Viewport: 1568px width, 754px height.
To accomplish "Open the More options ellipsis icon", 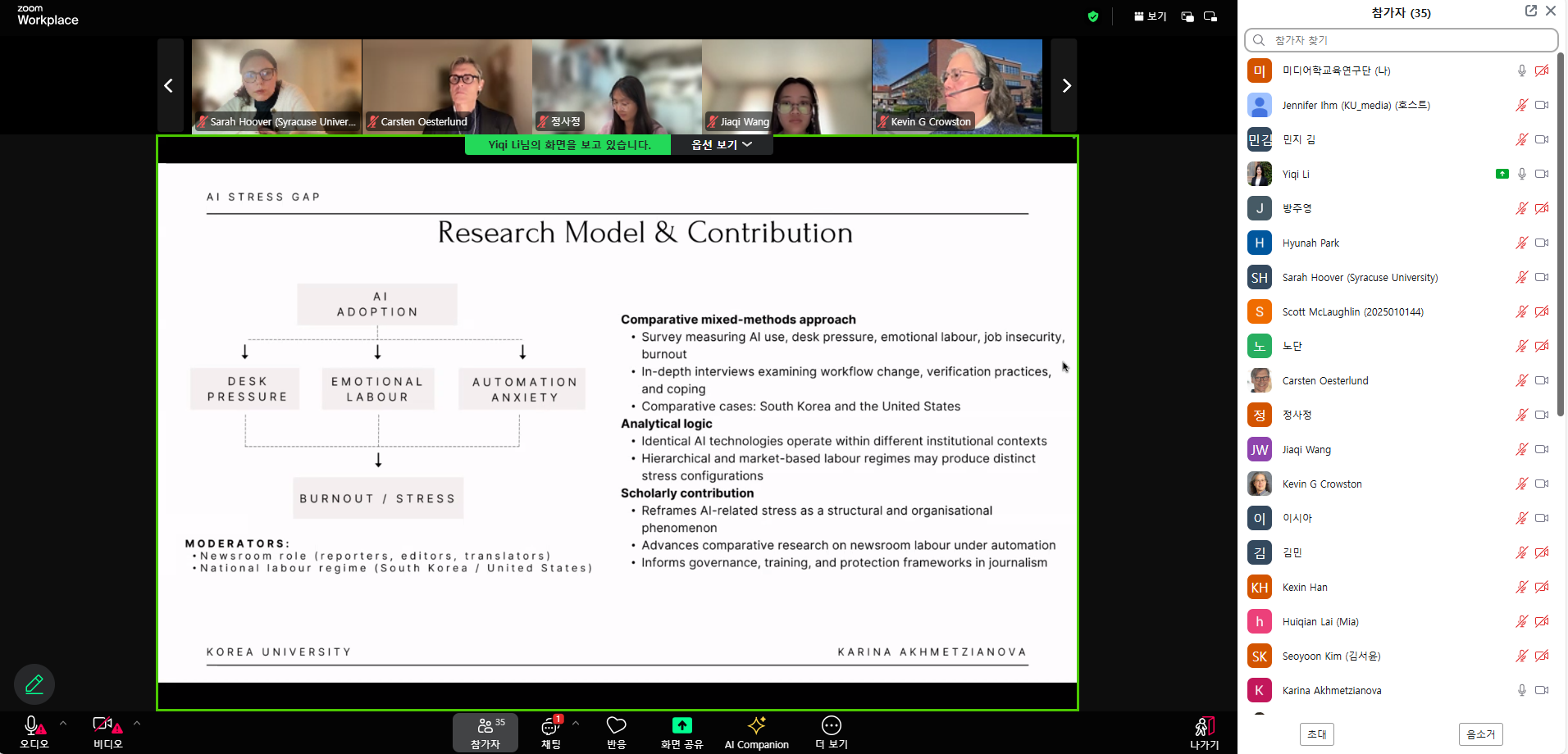I will (831, 726).
